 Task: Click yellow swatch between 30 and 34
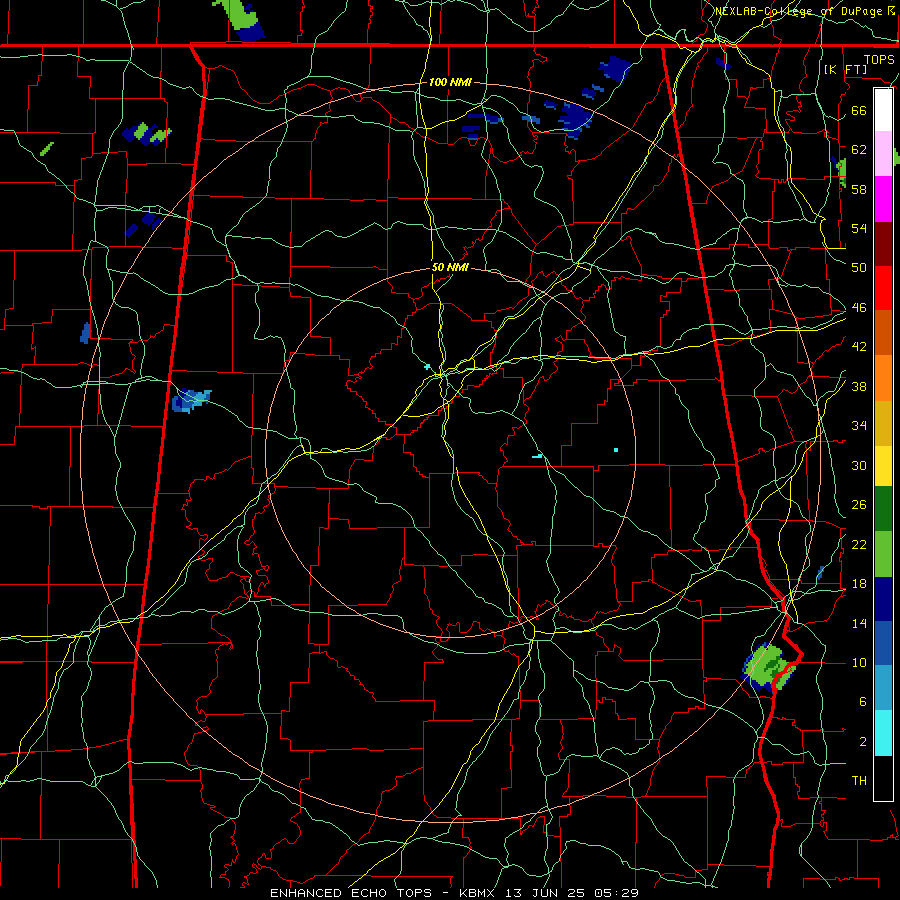pyautogui.click(x=883, y=466)
